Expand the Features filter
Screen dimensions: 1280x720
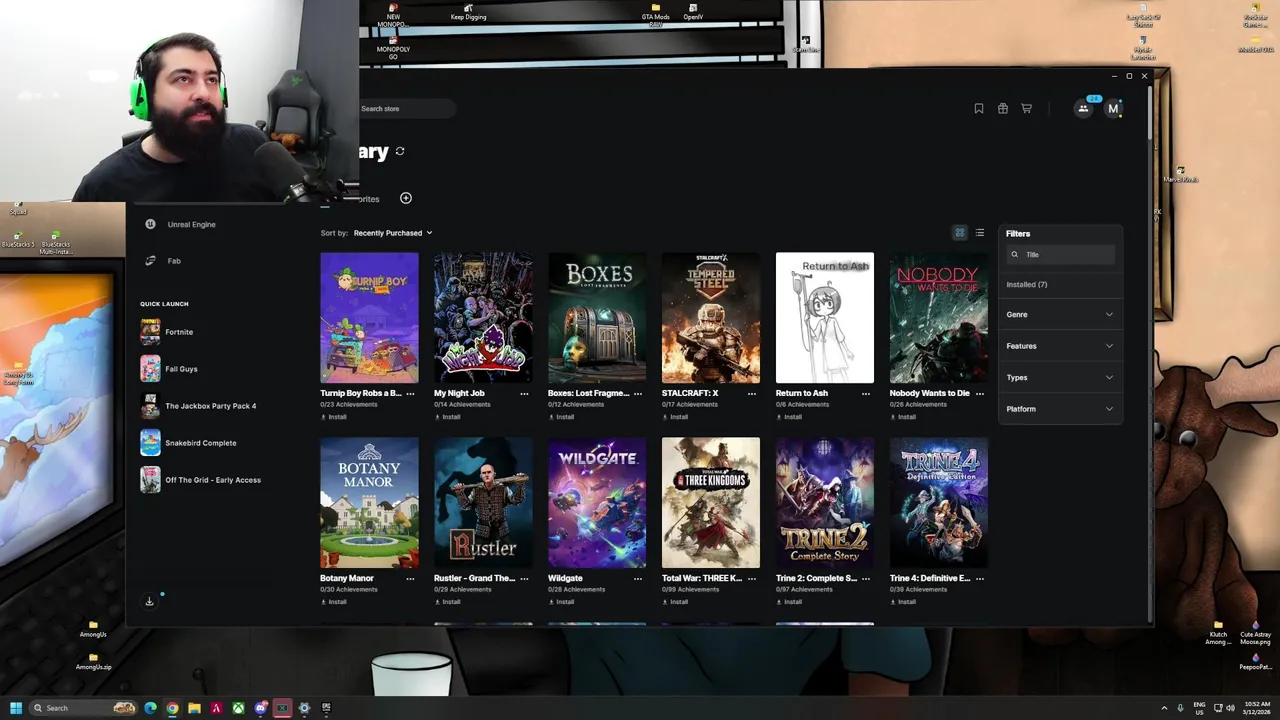coord(1060,346)
